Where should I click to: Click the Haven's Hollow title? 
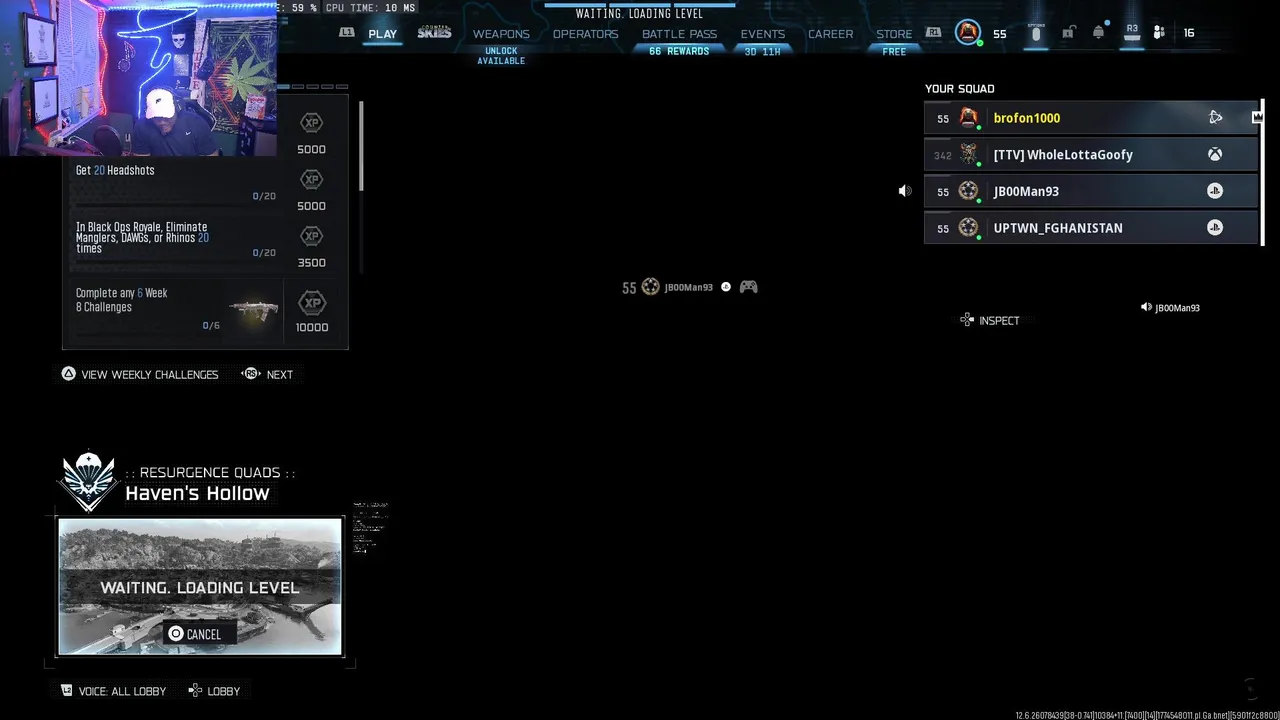(x=197, y=493)
